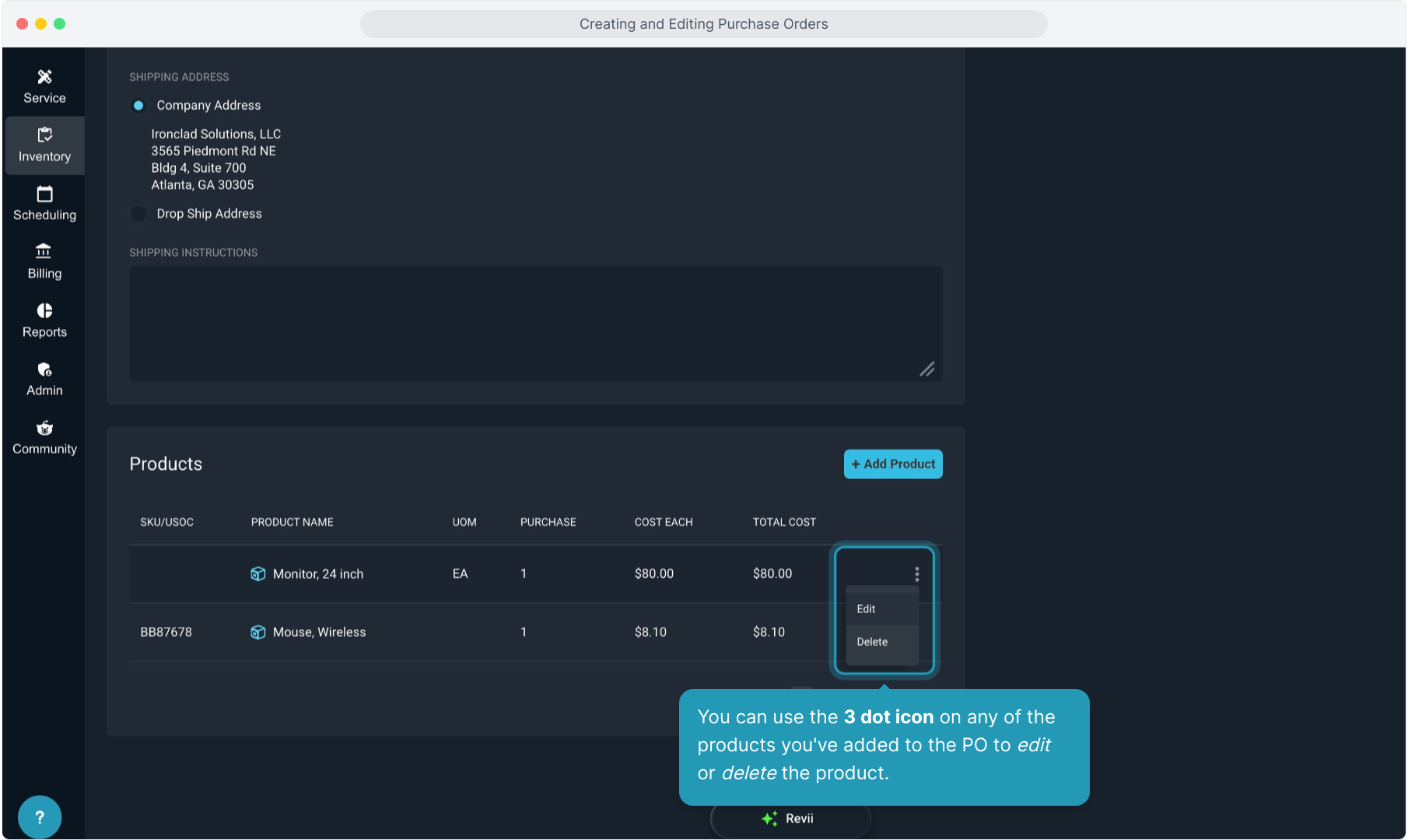Open the Revii assistant button
This screenshot has height=840, width=1408.
coord(790,819)
